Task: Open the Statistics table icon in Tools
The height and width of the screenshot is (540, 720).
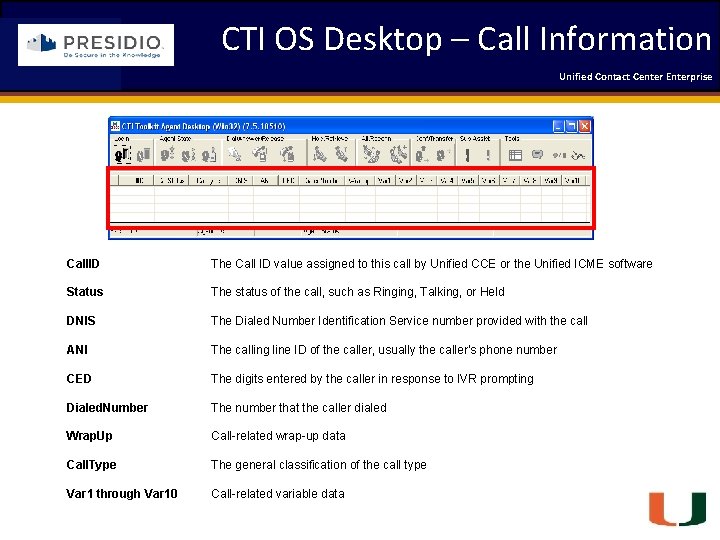Action: tap(515, 155)
